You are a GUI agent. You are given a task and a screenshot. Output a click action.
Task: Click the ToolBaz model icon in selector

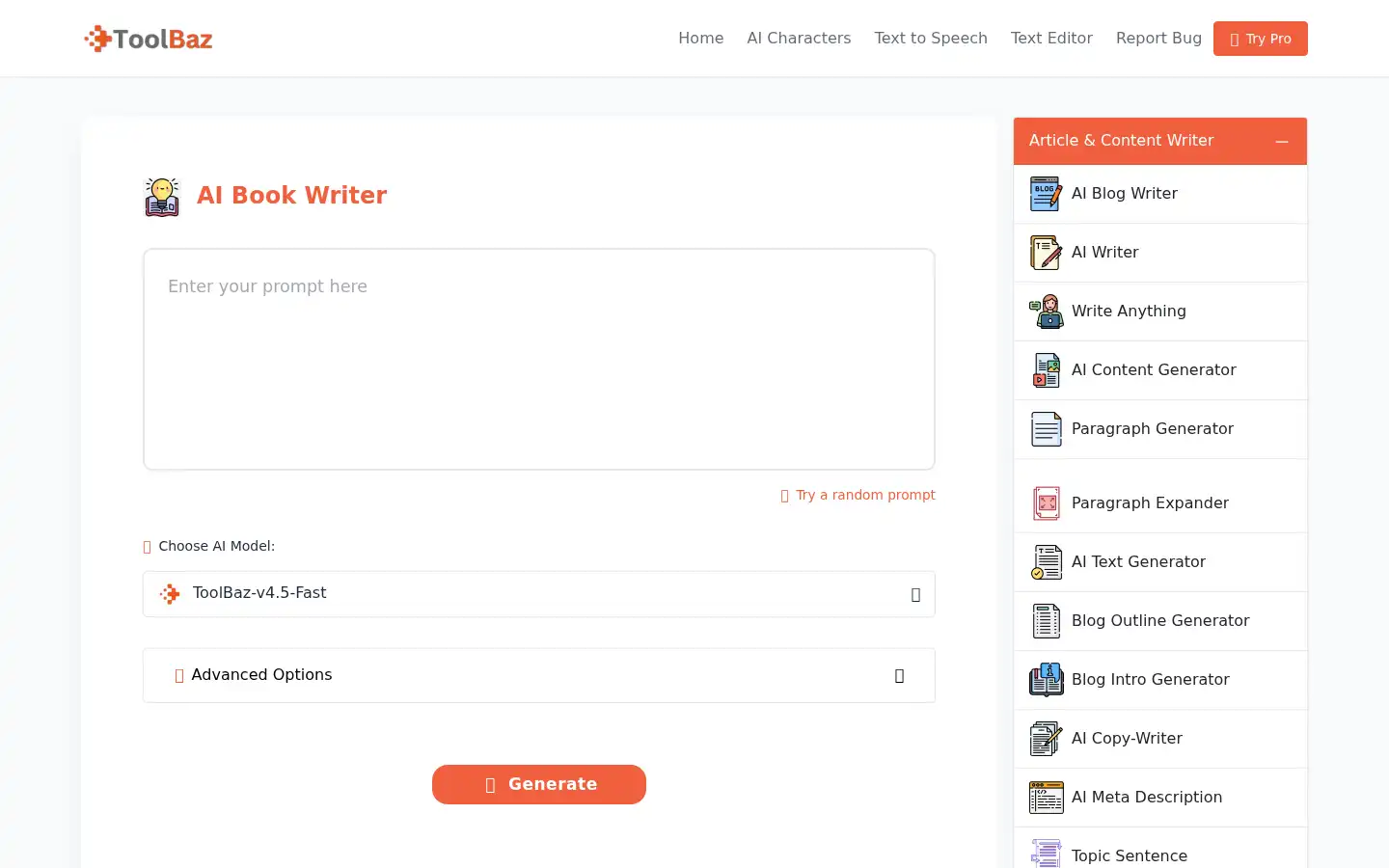(x=170, y=594)
